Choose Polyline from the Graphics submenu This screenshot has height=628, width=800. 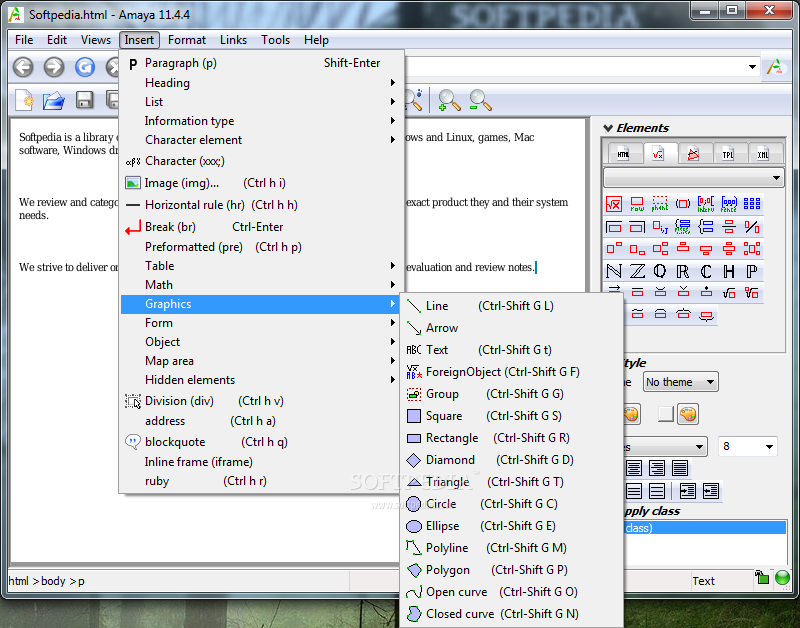[x=511, y=548]
